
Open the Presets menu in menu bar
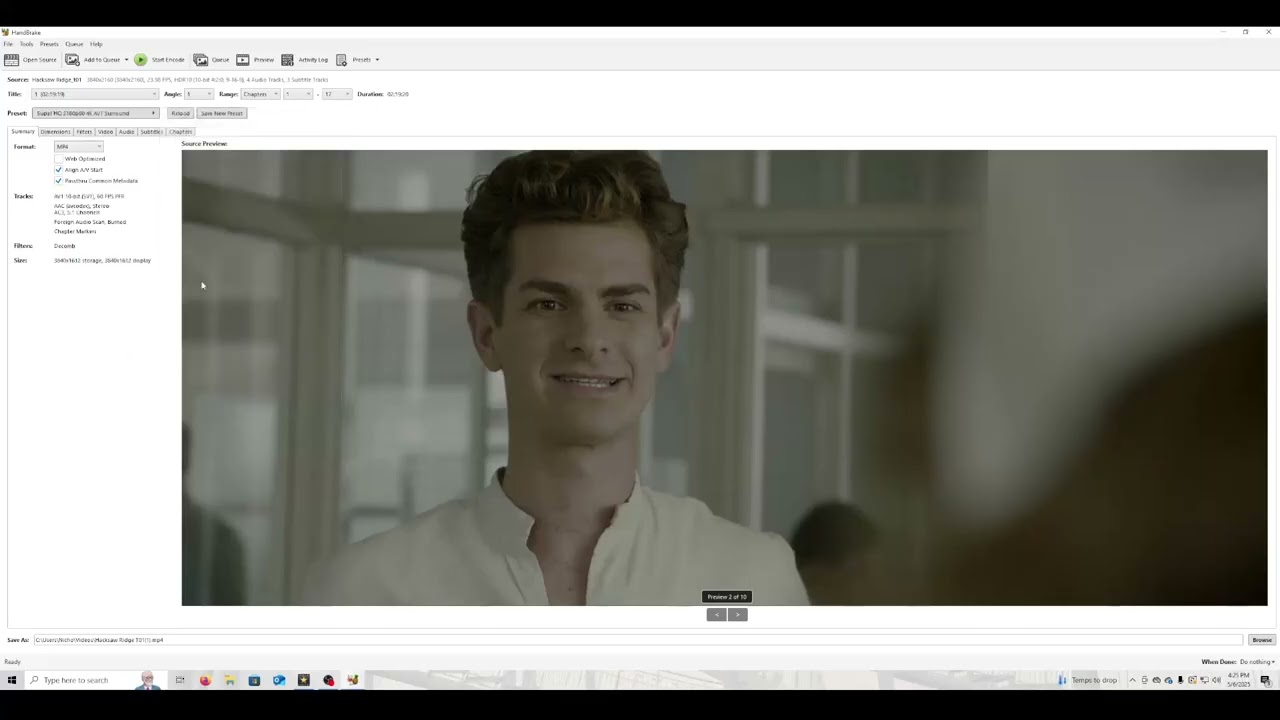49,44
